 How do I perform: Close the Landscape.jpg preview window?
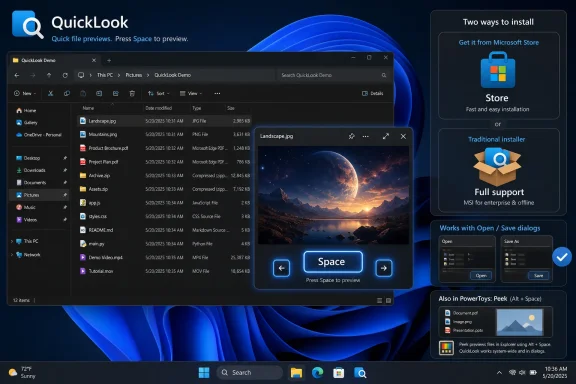tap(403, 136)
